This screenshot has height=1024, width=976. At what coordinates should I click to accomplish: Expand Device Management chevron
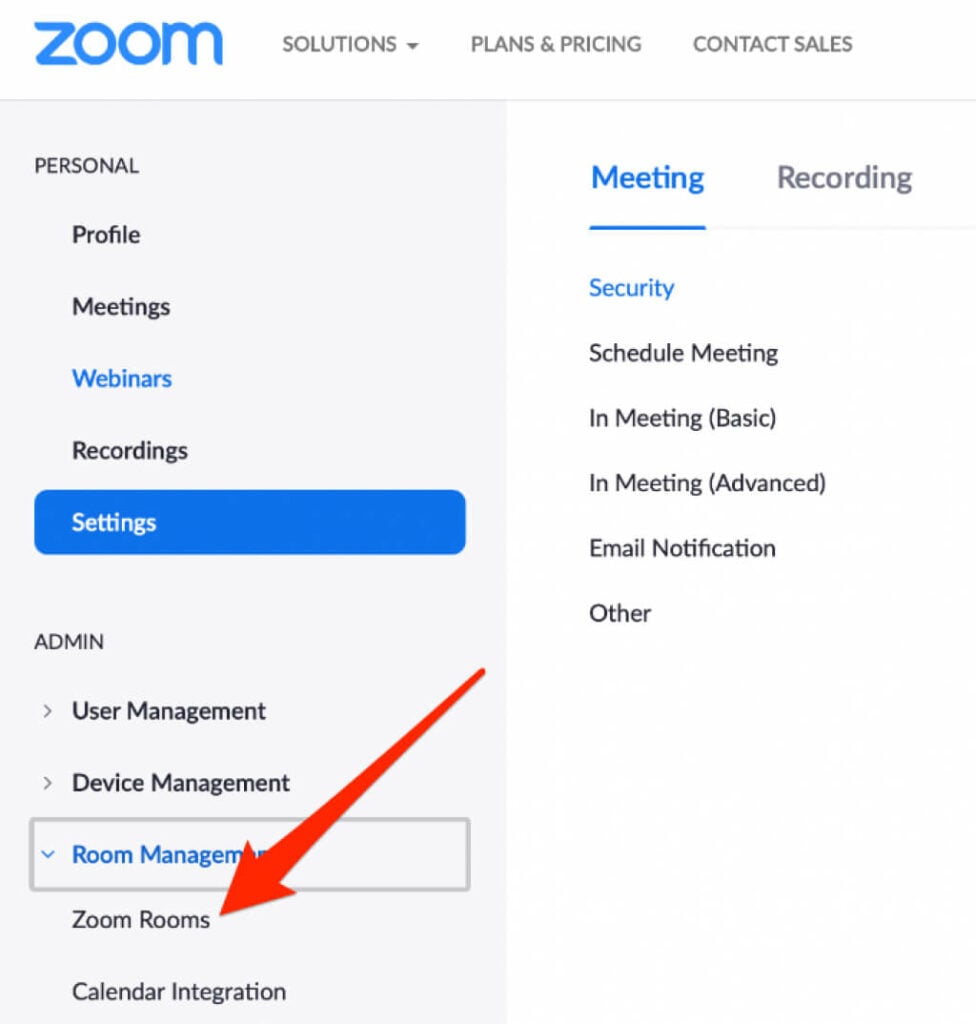pyautogui.click(x=47, y=782)
